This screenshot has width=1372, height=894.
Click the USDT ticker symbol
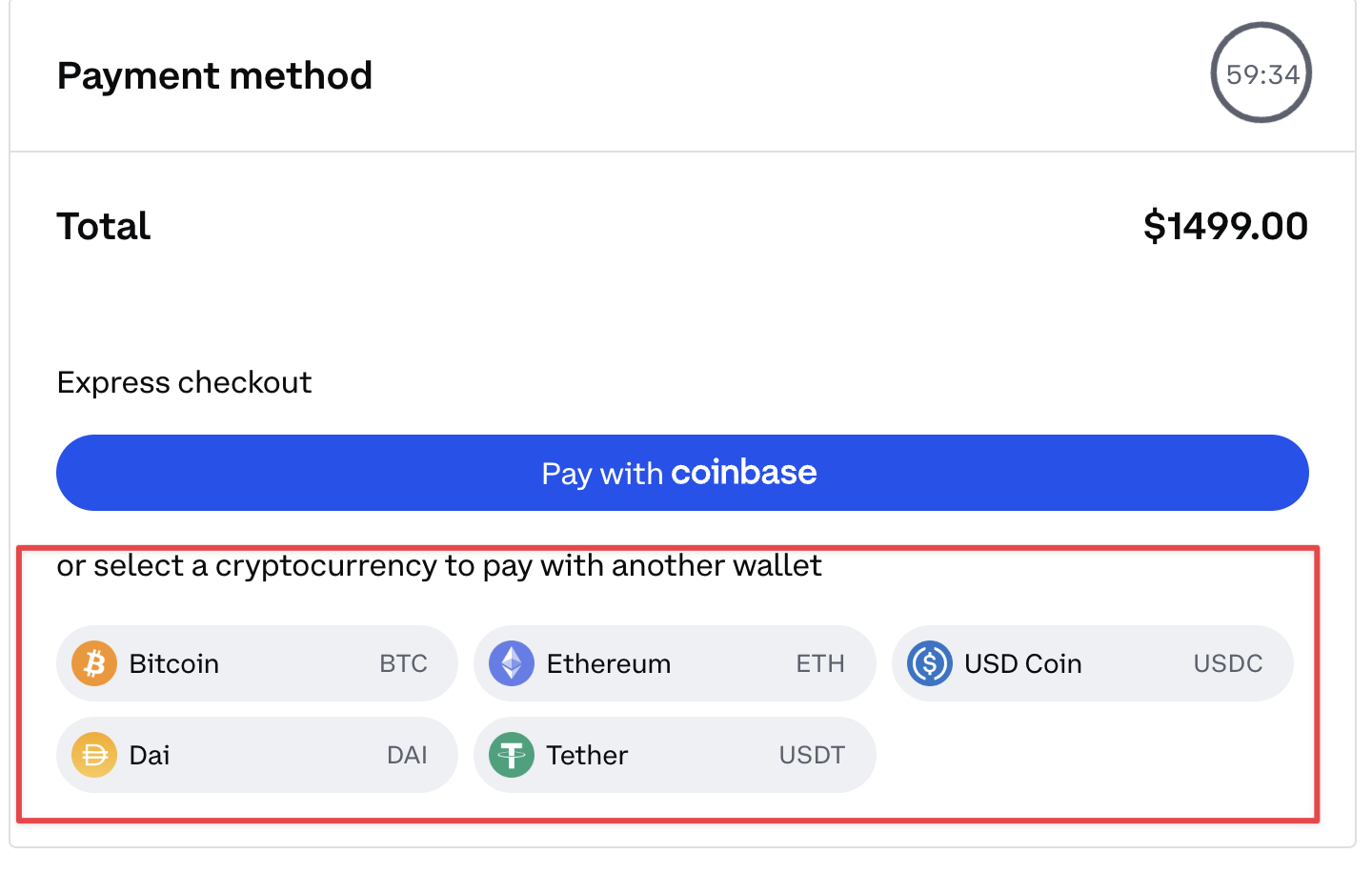tap(812, 755)
